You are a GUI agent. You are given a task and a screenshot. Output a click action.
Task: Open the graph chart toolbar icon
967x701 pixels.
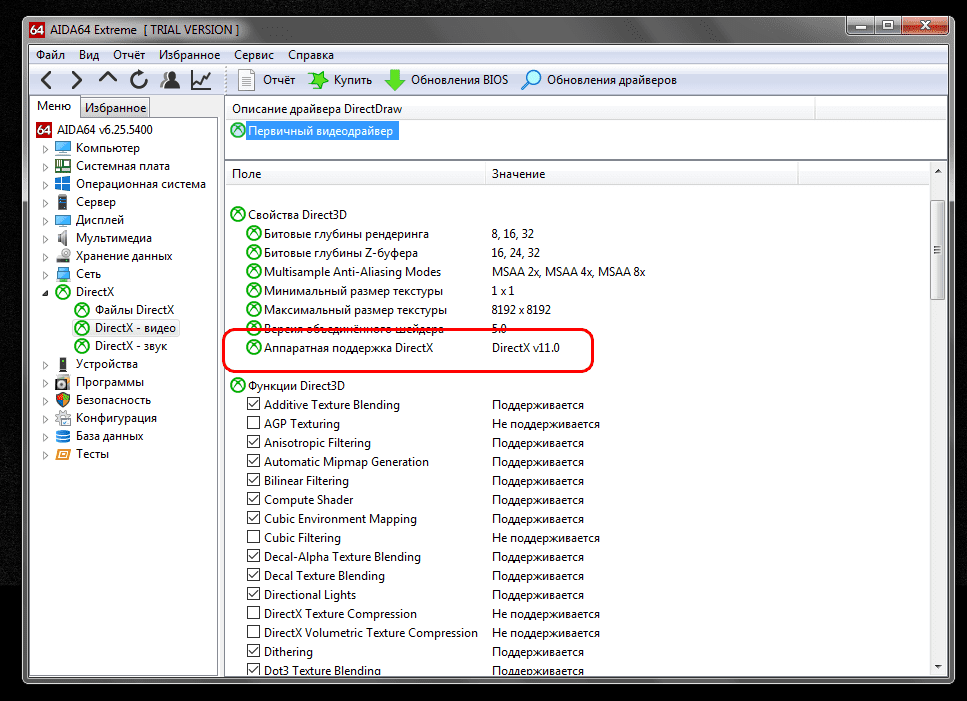pyautogui.click(x=201, y=80)
